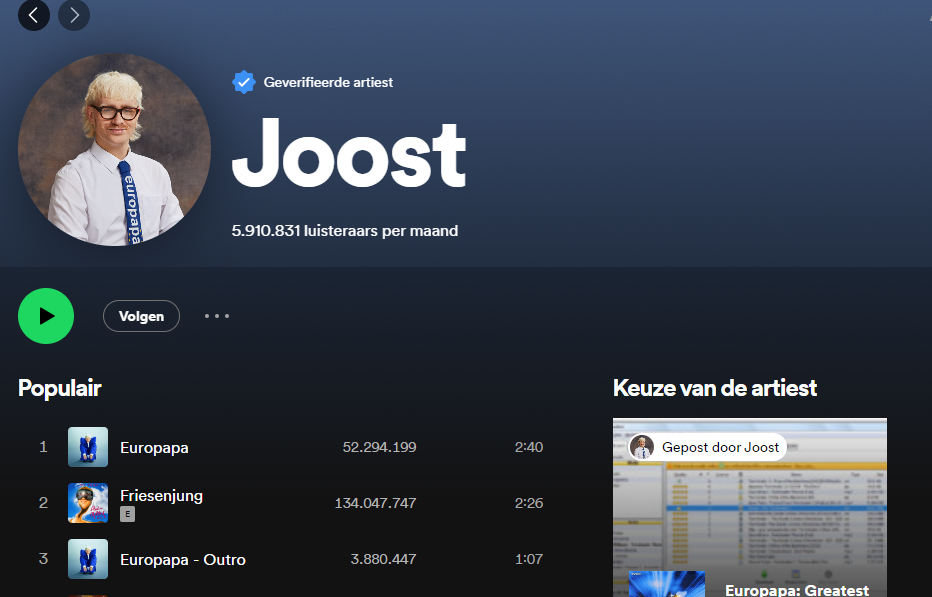This screenshot has width=932, height=597.
Task: Select the Friesenjung track title
Action: 161,495
